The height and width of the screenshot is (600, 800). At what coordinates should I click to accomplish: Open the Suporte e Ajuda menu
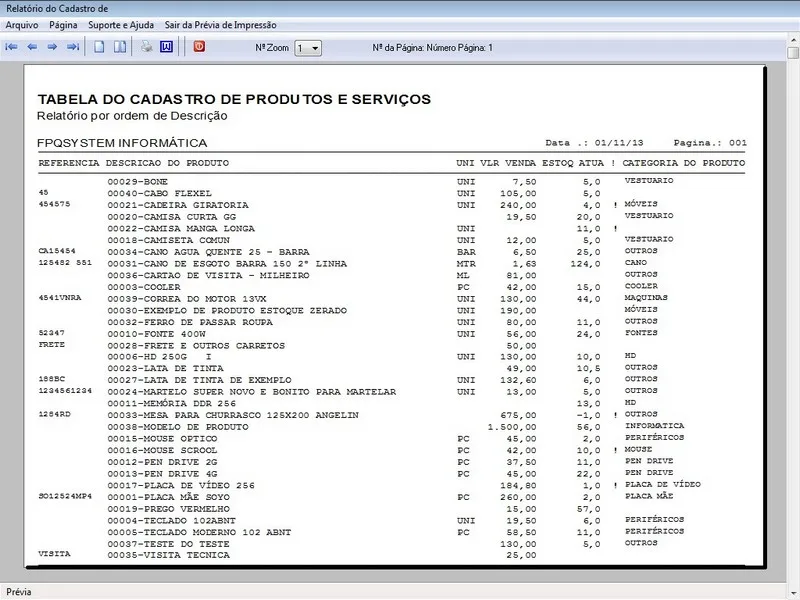pos(121,23)
